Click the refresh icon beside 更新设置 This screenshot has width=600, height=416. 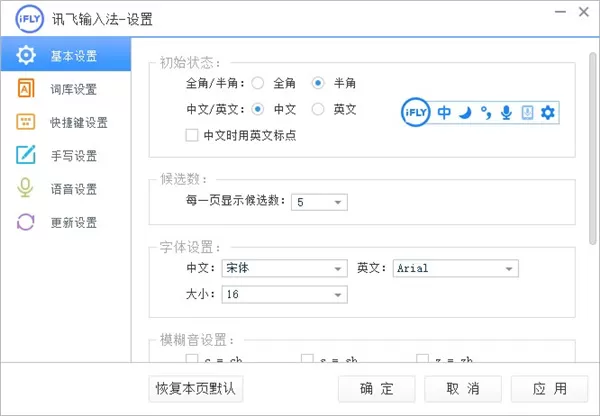tap(26, 222)
